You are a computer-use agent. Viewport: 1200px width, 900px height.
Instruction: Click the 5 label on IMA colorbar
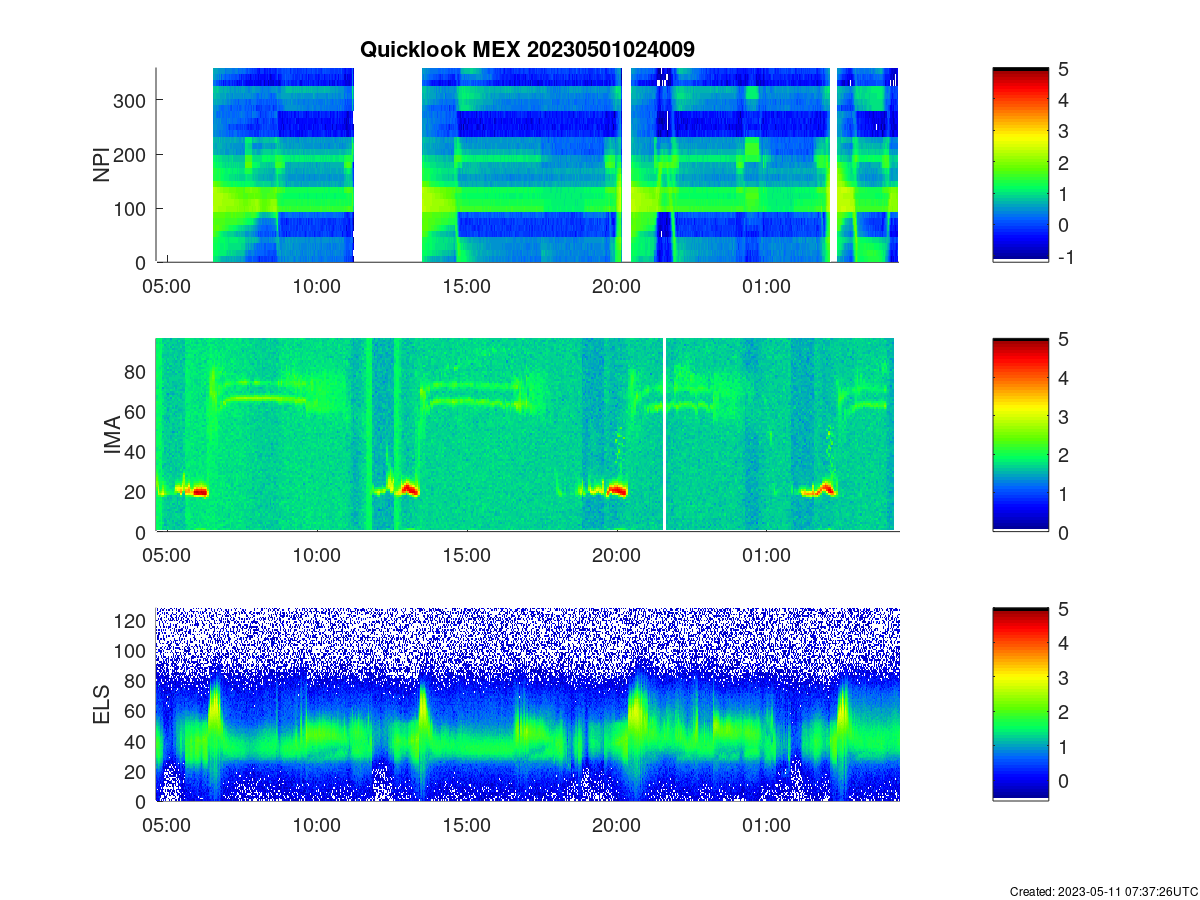(x=1064, y=339)
